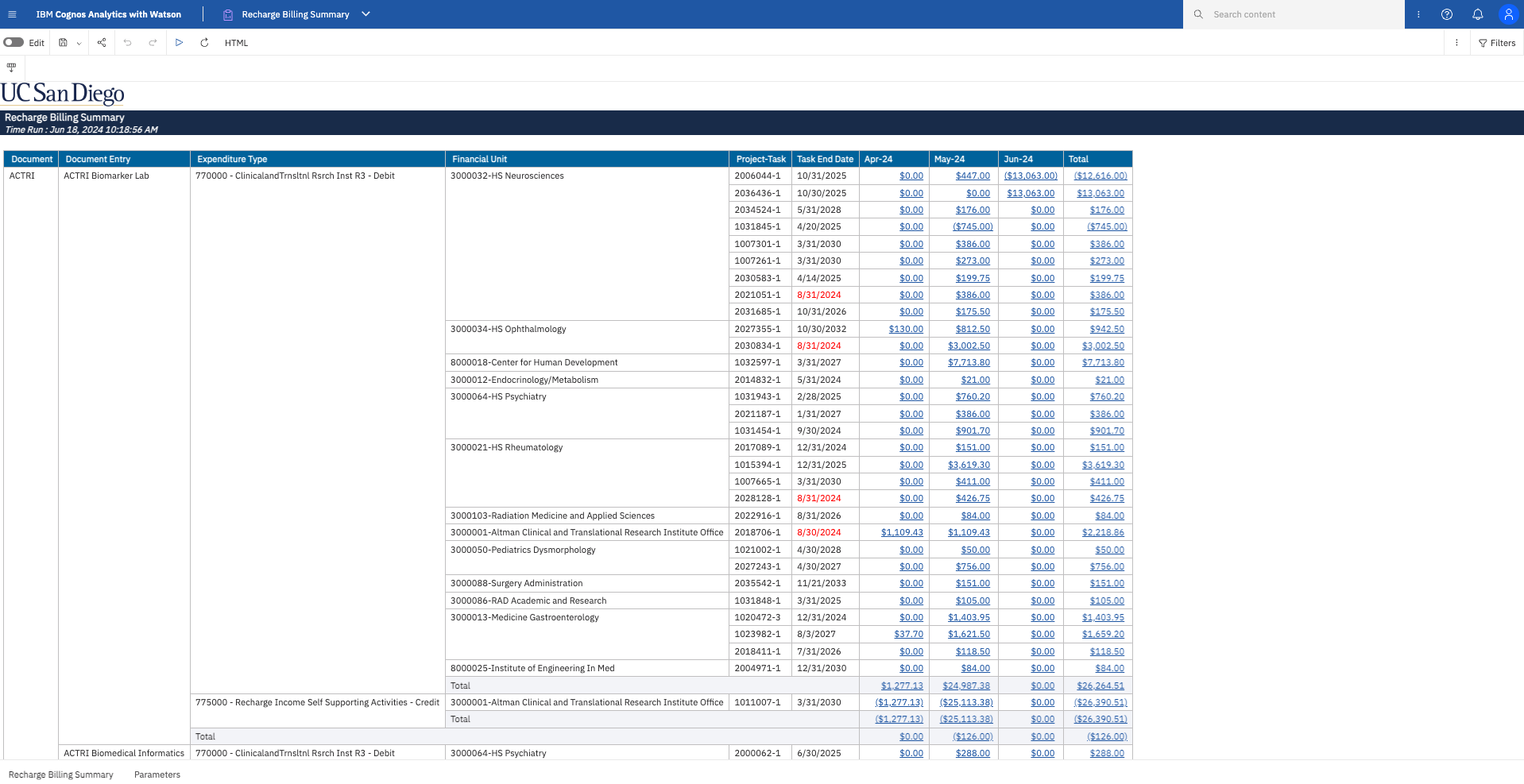Open the toolbar overflow menu beside Filters
The width and height of the screenshot is (1524, 784).
(1456, 43)
